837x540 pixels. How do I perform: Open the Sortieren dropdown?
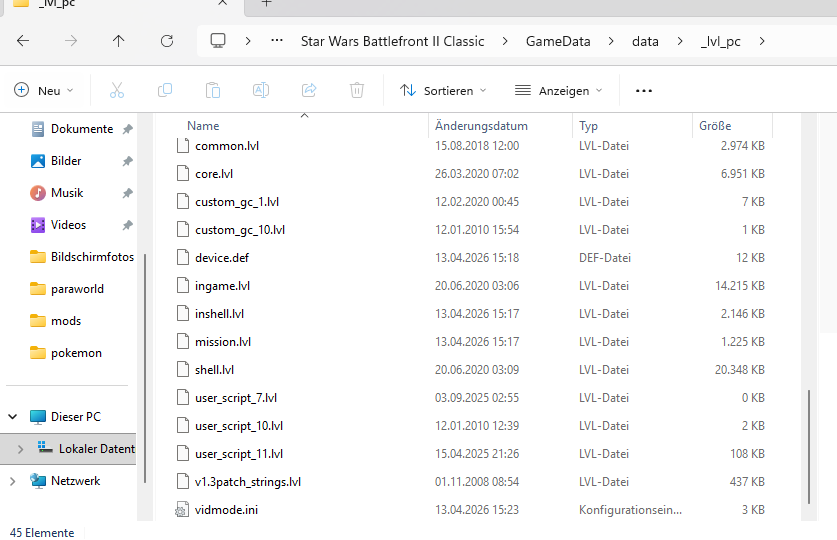[444, 91]
